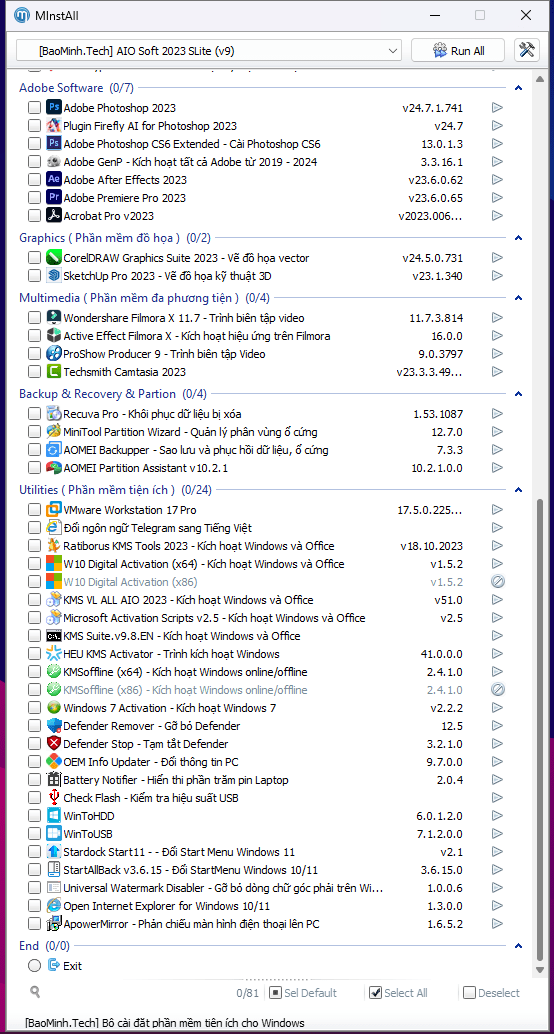
Task: Click the Sel Default button
Action: coord(303,992)
